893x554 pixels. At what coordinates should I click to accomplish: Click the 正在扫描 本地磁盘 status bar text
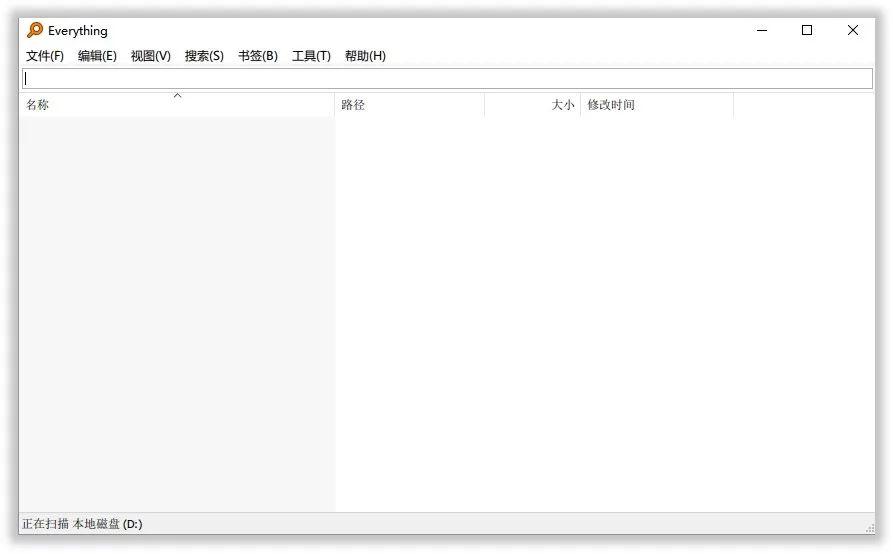click(82, 524)
